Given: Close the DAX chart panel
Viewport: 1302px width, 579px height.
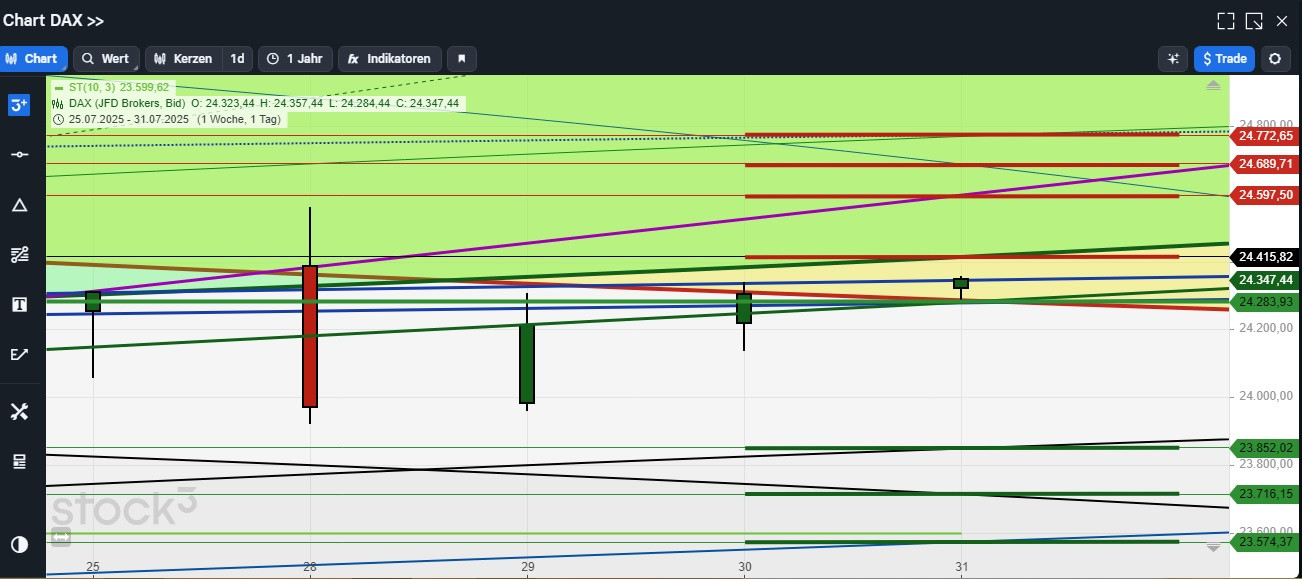Looking at the screenshot, I should 1282,21.
